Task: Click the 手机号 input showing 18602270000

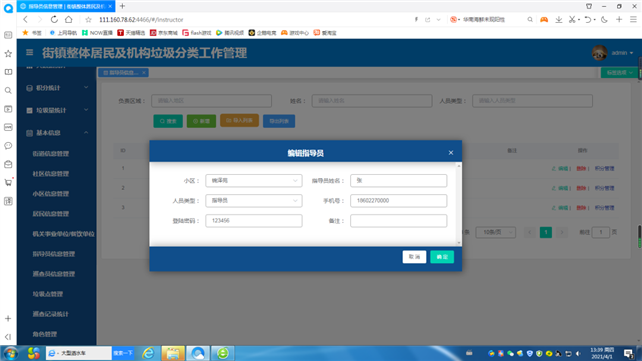Action: tap(398, 201)
